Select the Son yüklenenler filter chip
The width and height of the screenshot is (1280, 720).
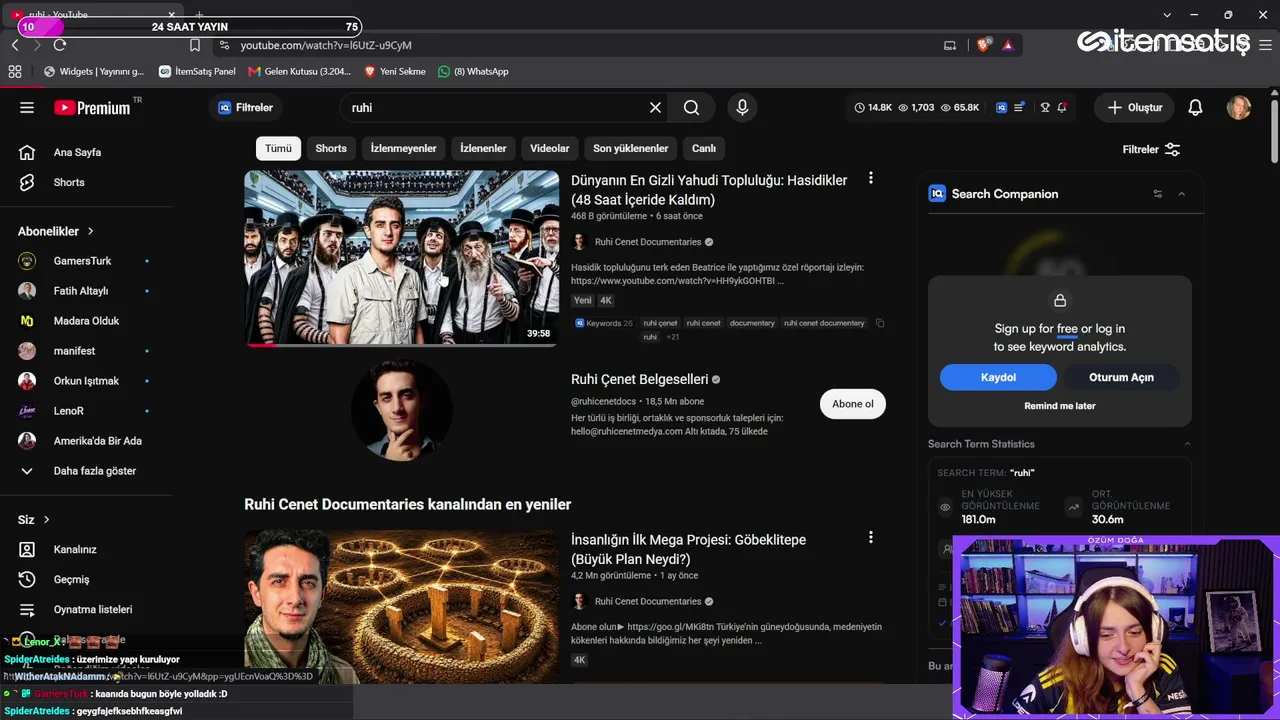point(630,148)
